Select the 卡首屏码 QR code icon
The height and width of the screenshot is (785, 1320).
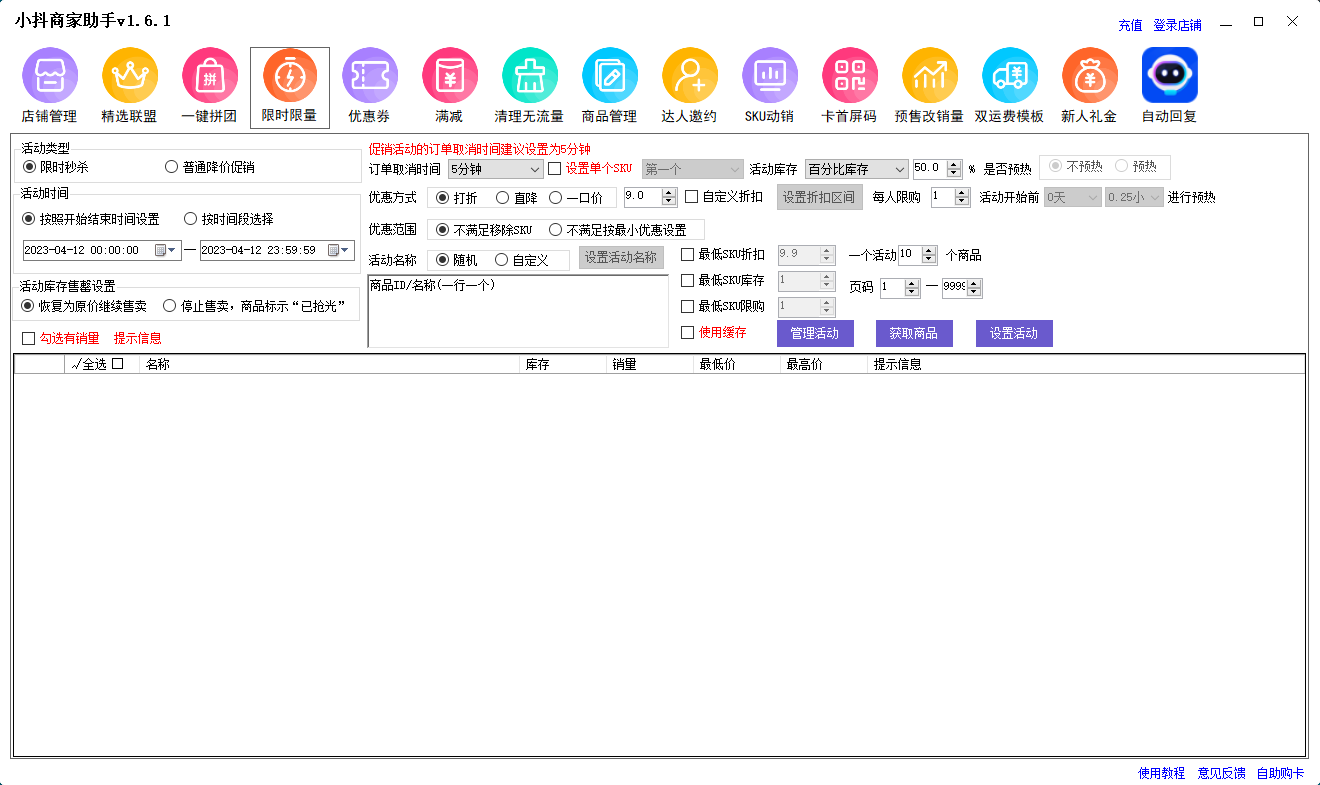pos(849,76)
